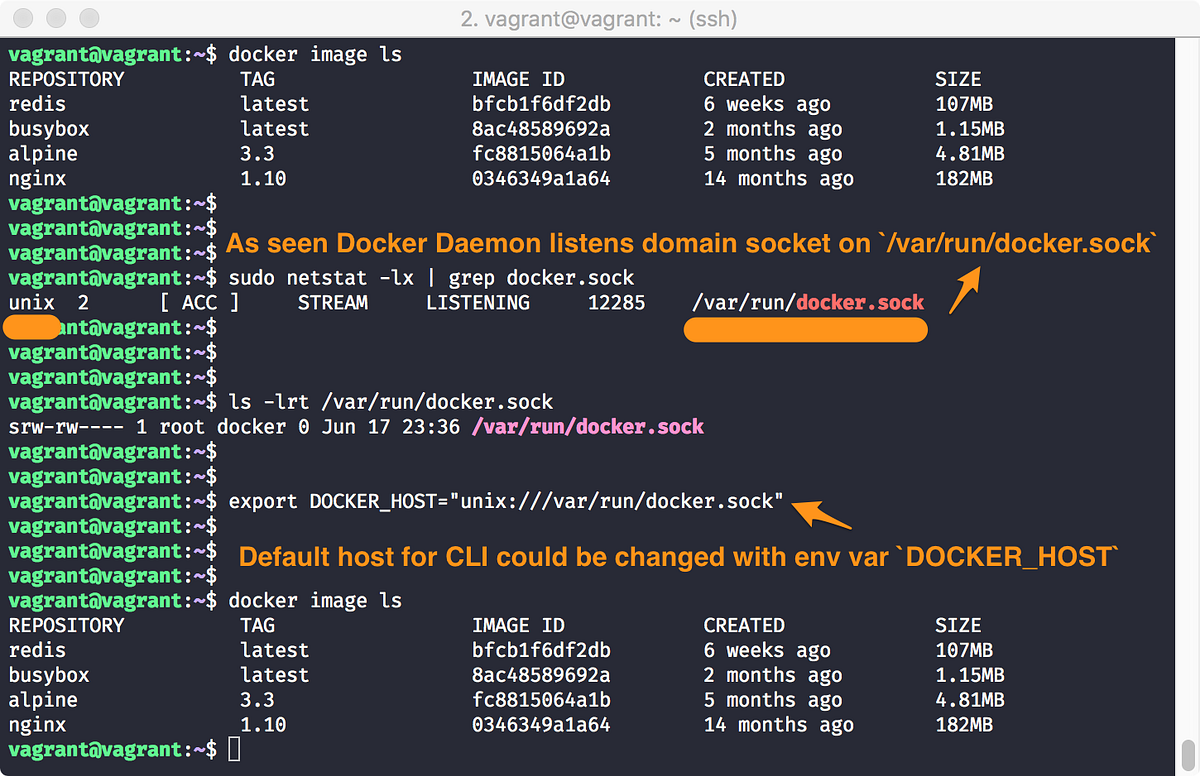Click the small orange highlight near vagrant prompt
Viewport: 1200px width, 776px height.
32,327
